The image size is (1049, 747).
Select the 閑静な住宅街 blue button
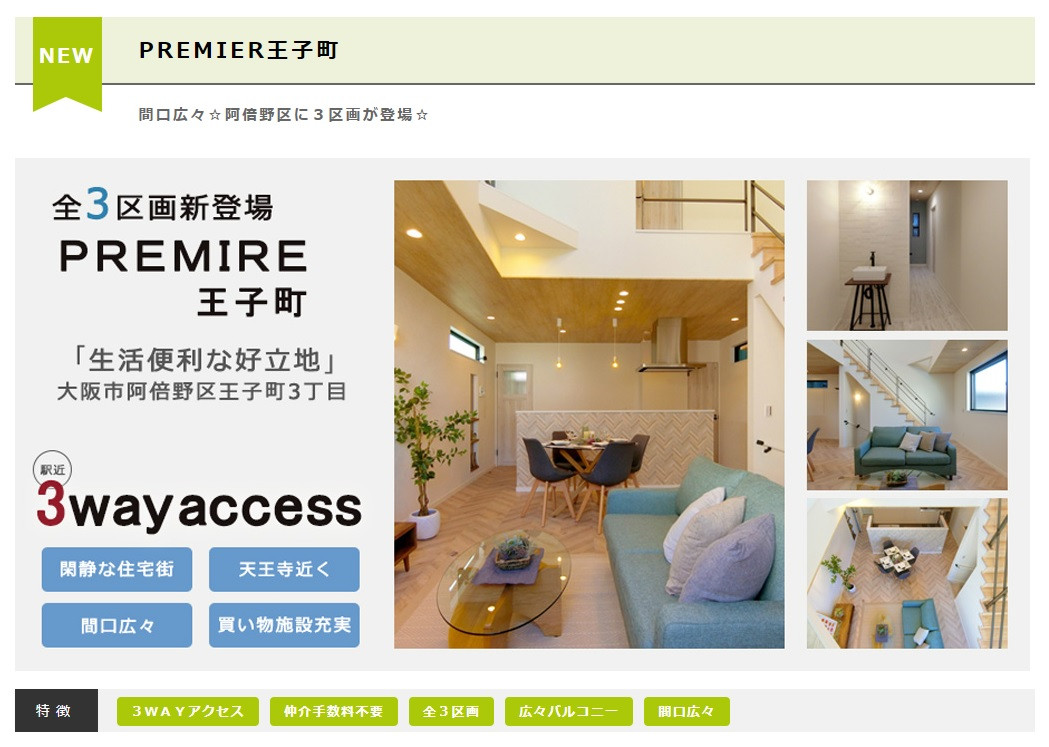116,569
